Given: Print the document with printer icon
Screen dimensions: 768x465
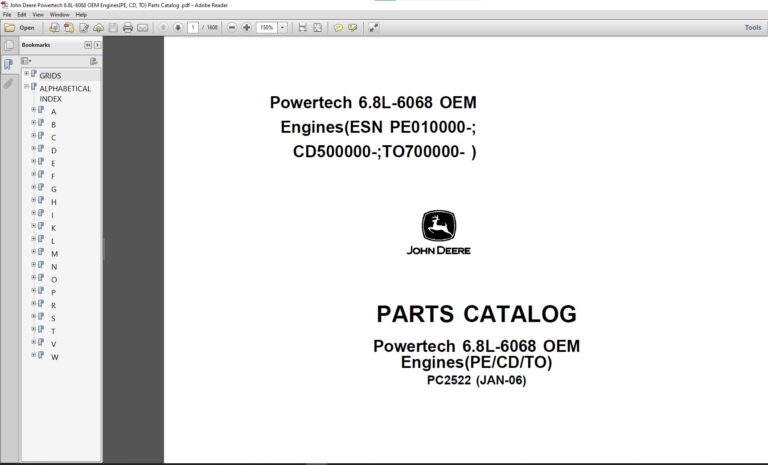Looking at the screenshot, I should pos(128,28).
